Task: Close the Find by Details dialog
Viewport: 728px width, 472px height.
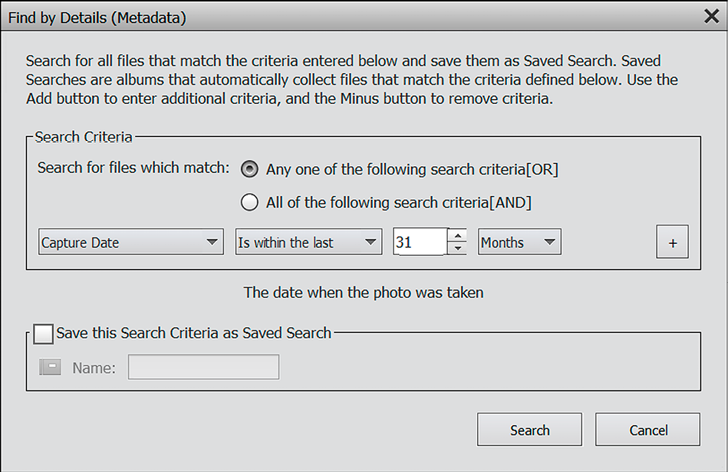Action: [x=711, y=16]
